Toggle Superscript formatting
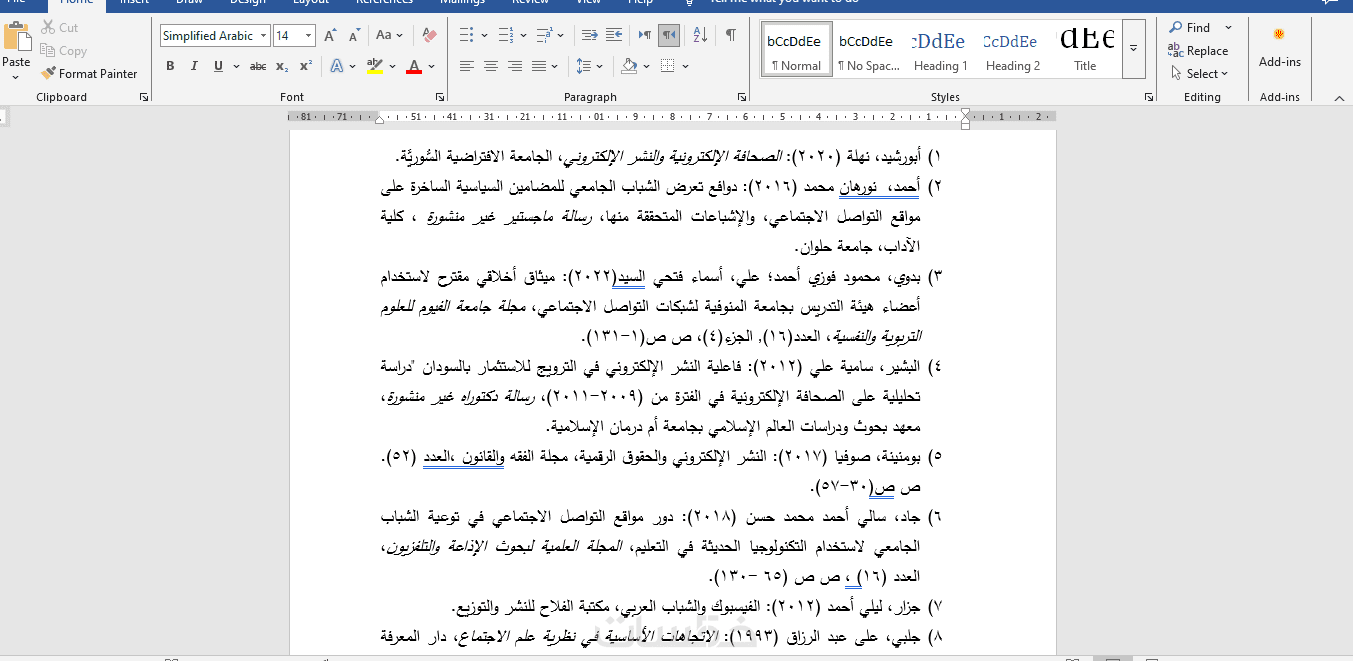Image resolution: width=1353 pixels, height=661 pixels. (x=306, y=67)
